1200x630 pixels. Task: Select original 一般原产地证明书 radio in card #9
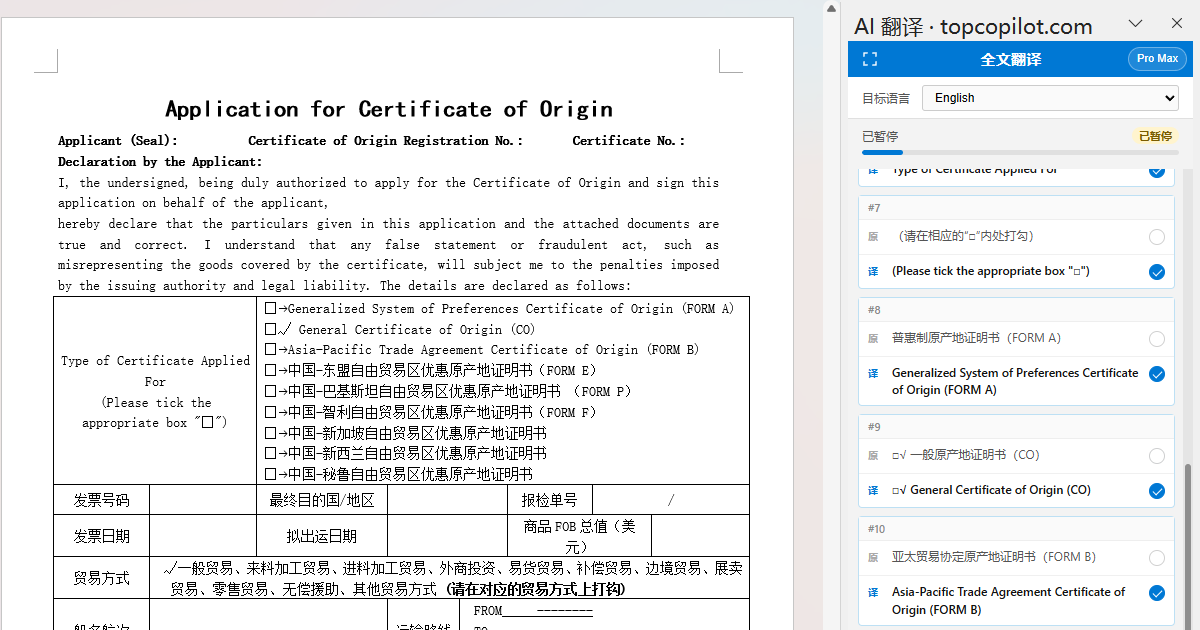pyautogui.click(x=1157, y=456)
